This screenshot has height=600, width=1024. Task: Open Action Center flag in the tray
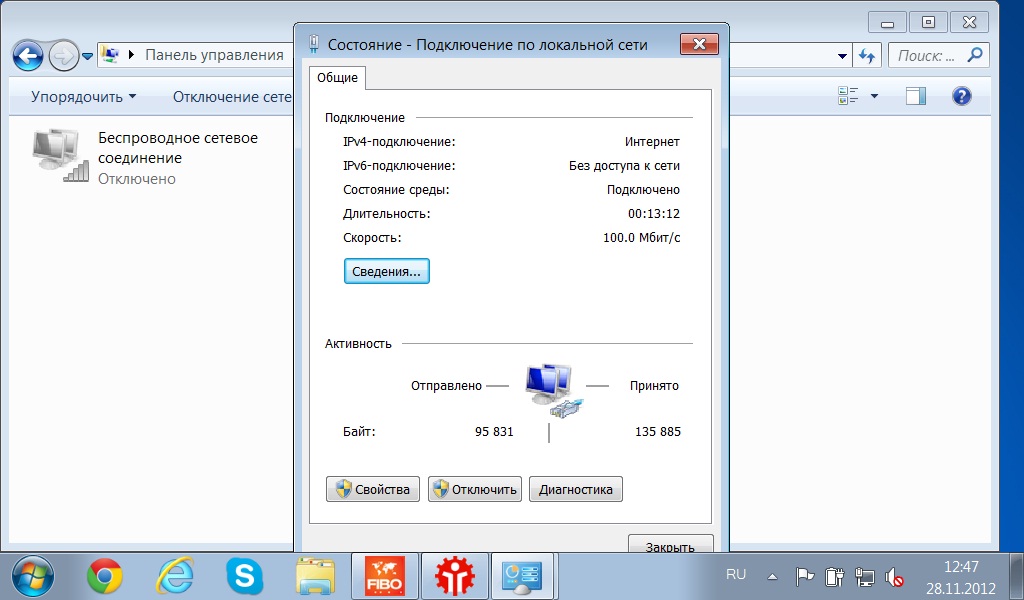coord(804,577)
